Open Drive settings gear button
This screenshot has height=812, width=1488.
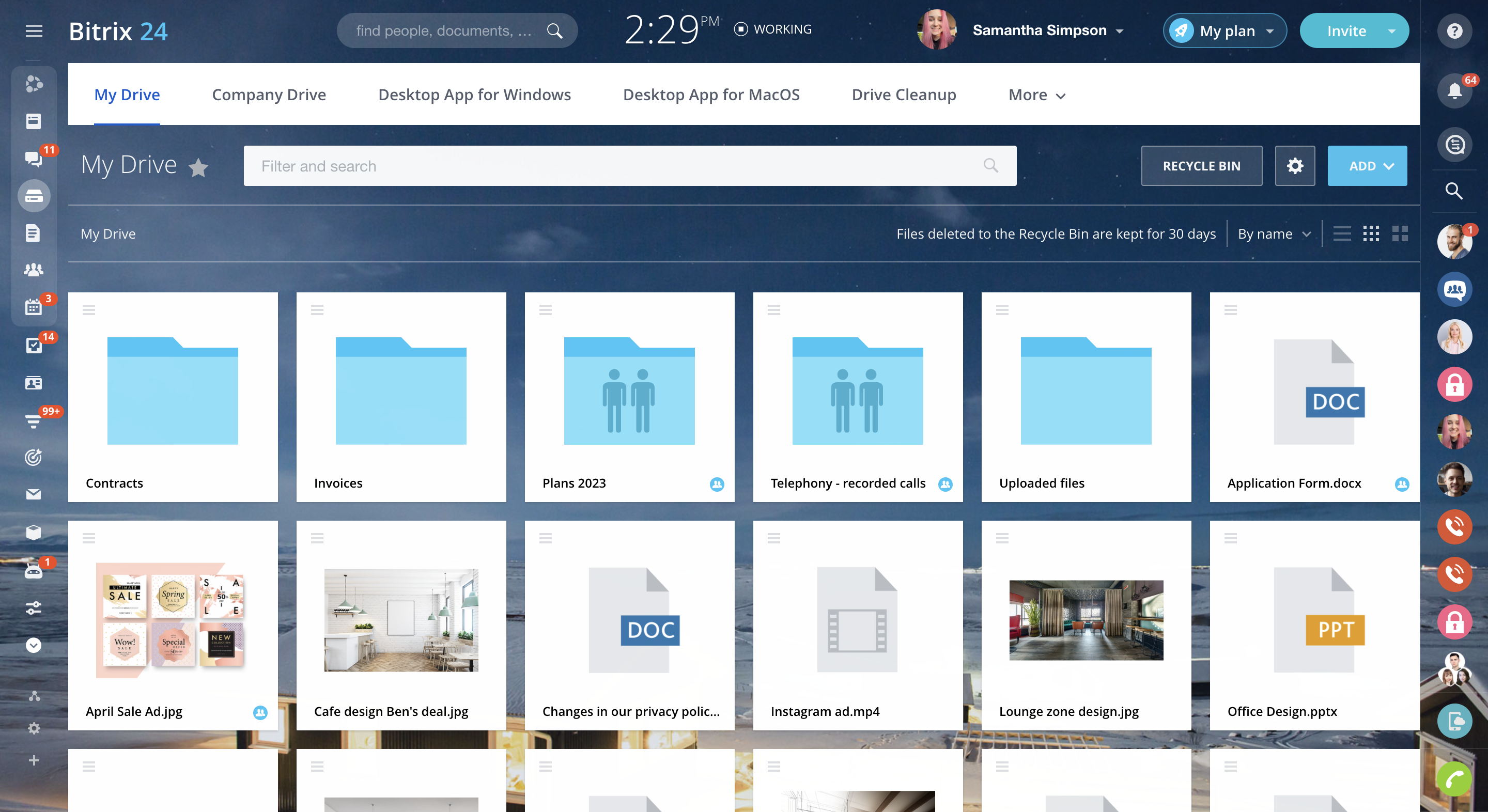(x=1294, y=166)
